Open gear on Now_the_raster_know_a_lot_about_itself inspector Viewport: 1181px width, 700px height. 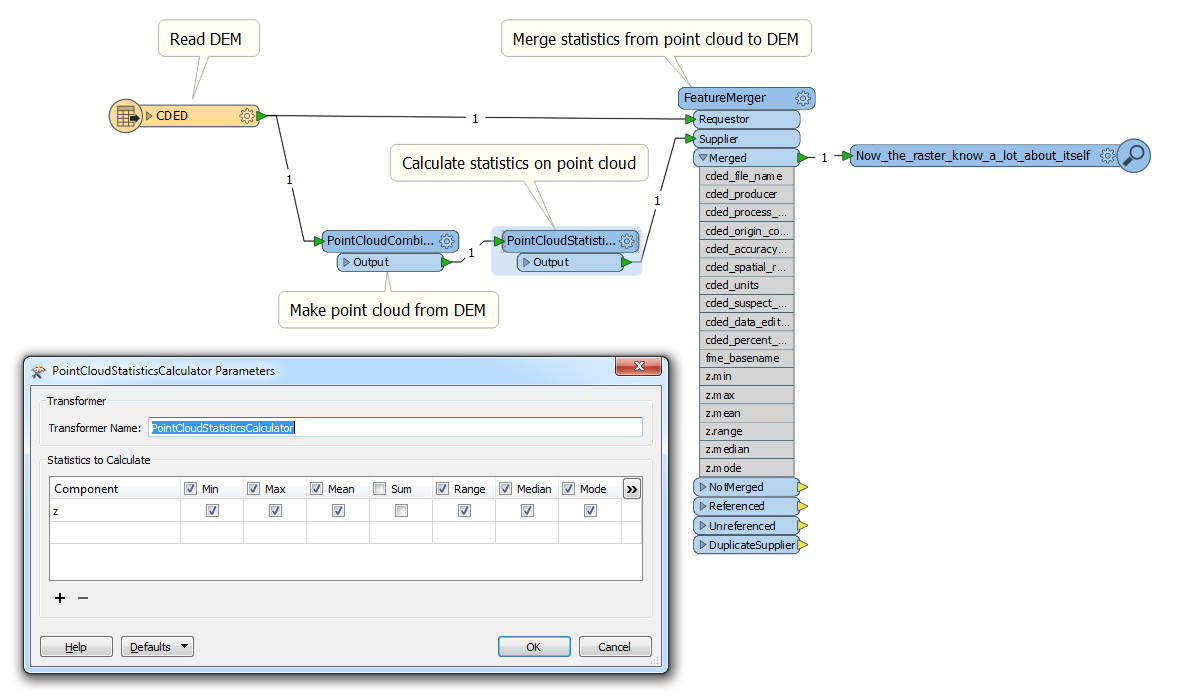(x=1107, y=156)
